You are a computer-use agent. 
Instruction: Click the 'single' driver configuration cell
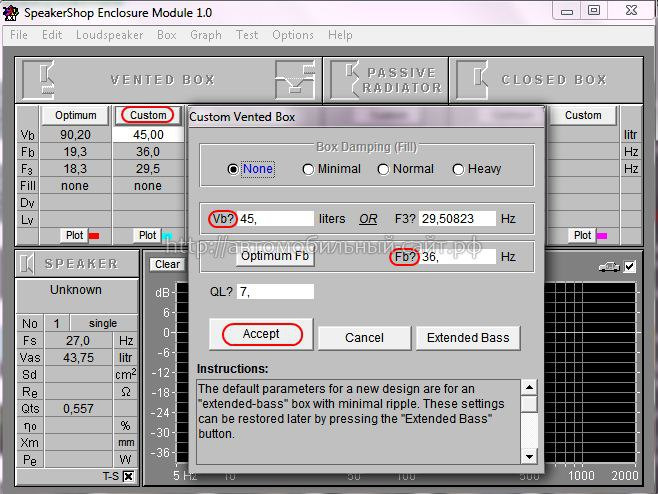pos(103,323)
